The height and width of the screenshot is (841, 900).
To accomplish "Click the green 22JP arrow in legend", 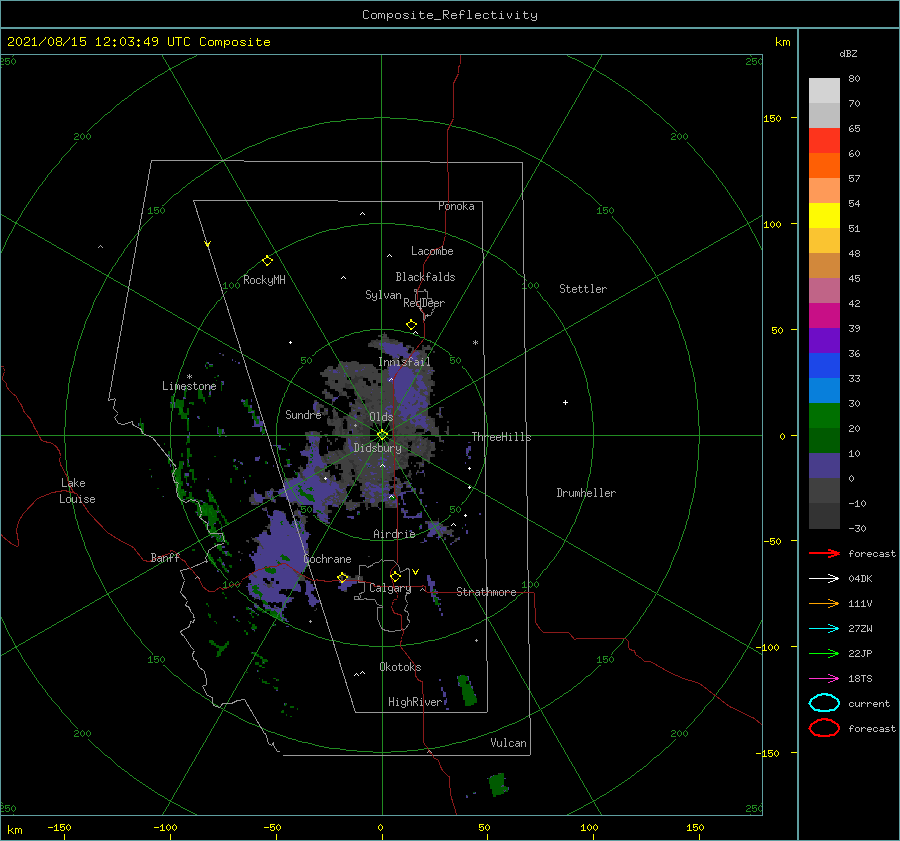I will click(x=824, y=653).
